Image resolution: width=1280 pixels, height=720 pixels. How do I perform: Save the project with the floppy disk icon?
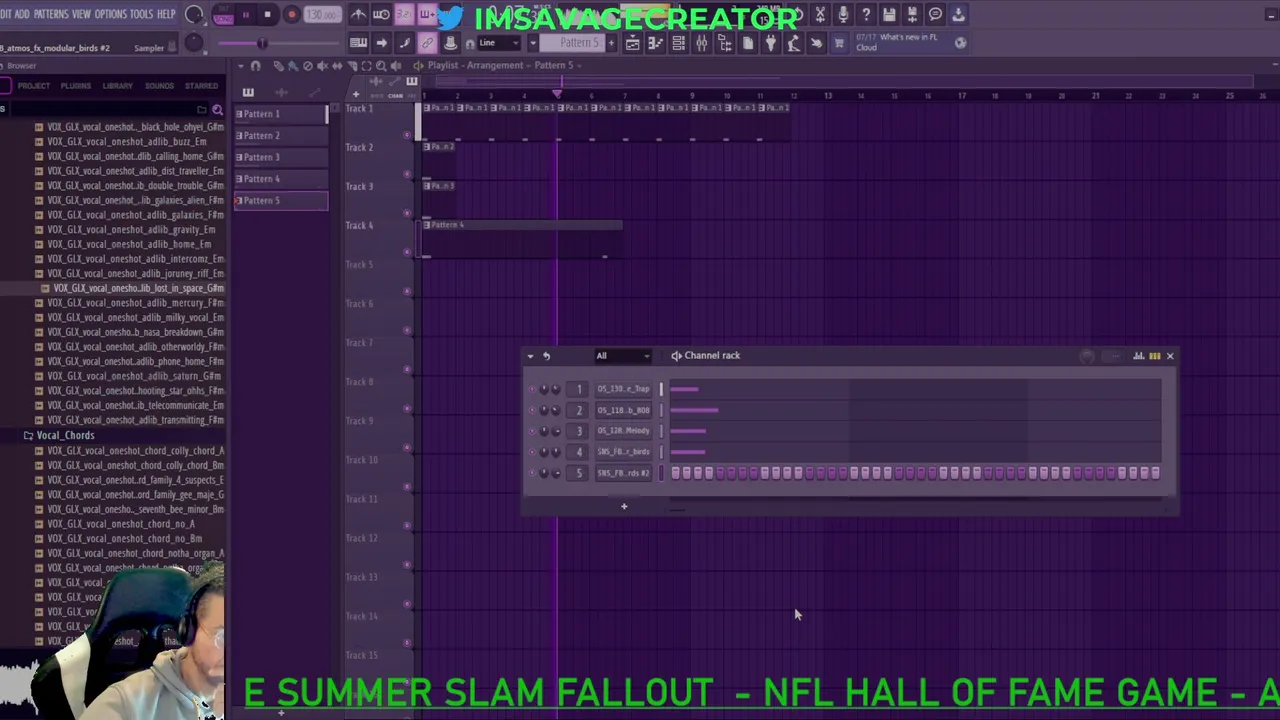tap(889, 15)
